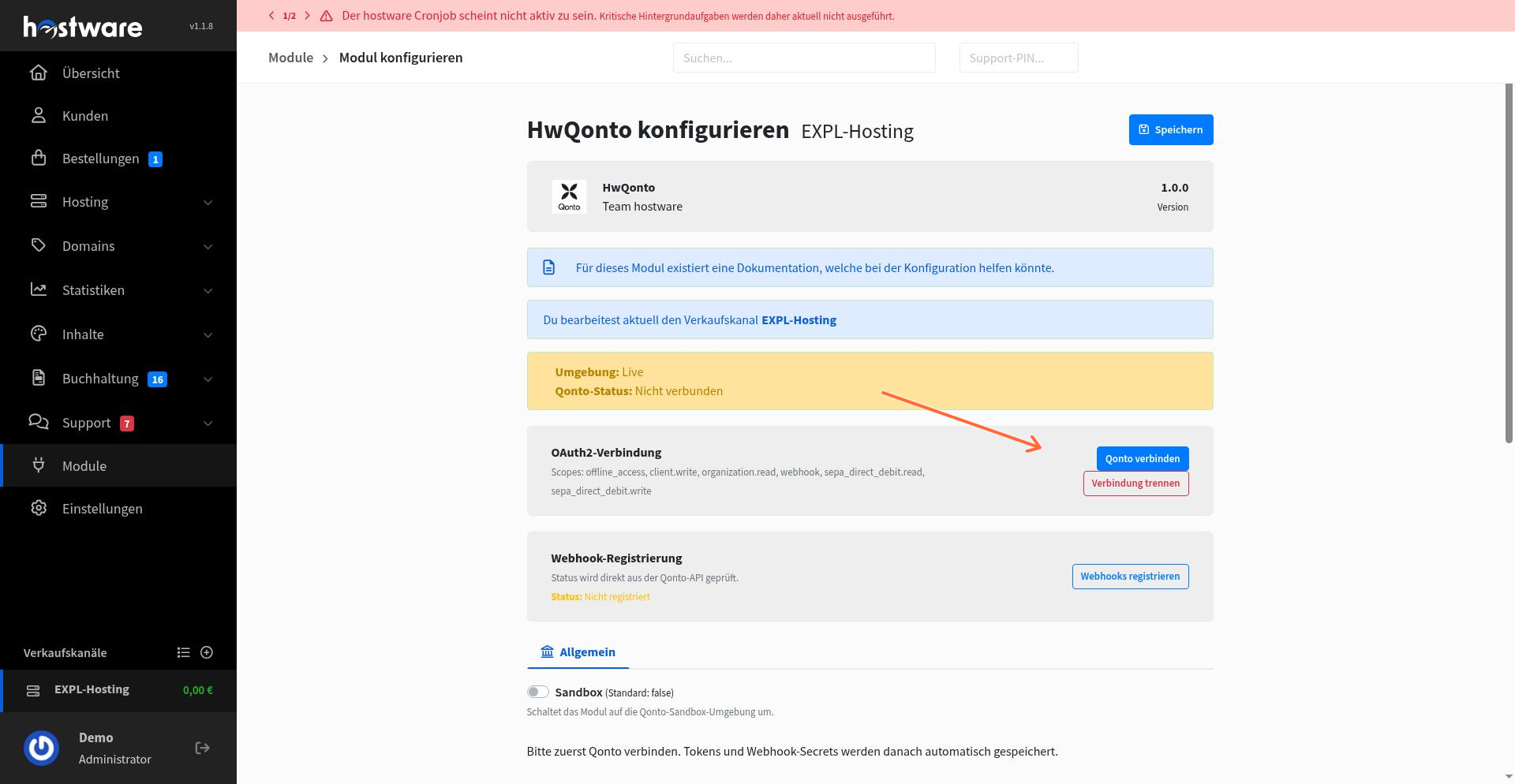1515x784 pixels.
Task: Toggle the Sandbox switch
Action: tap(538, 692)
